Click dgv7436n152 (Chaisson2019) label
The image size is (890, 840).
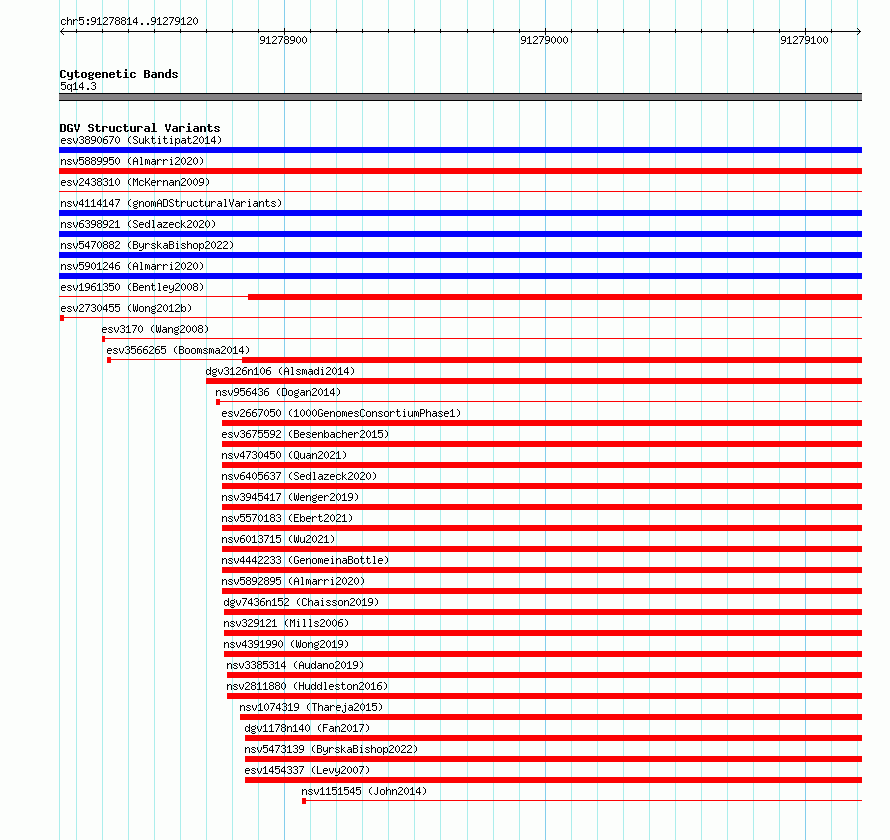(x=301, y=602)
